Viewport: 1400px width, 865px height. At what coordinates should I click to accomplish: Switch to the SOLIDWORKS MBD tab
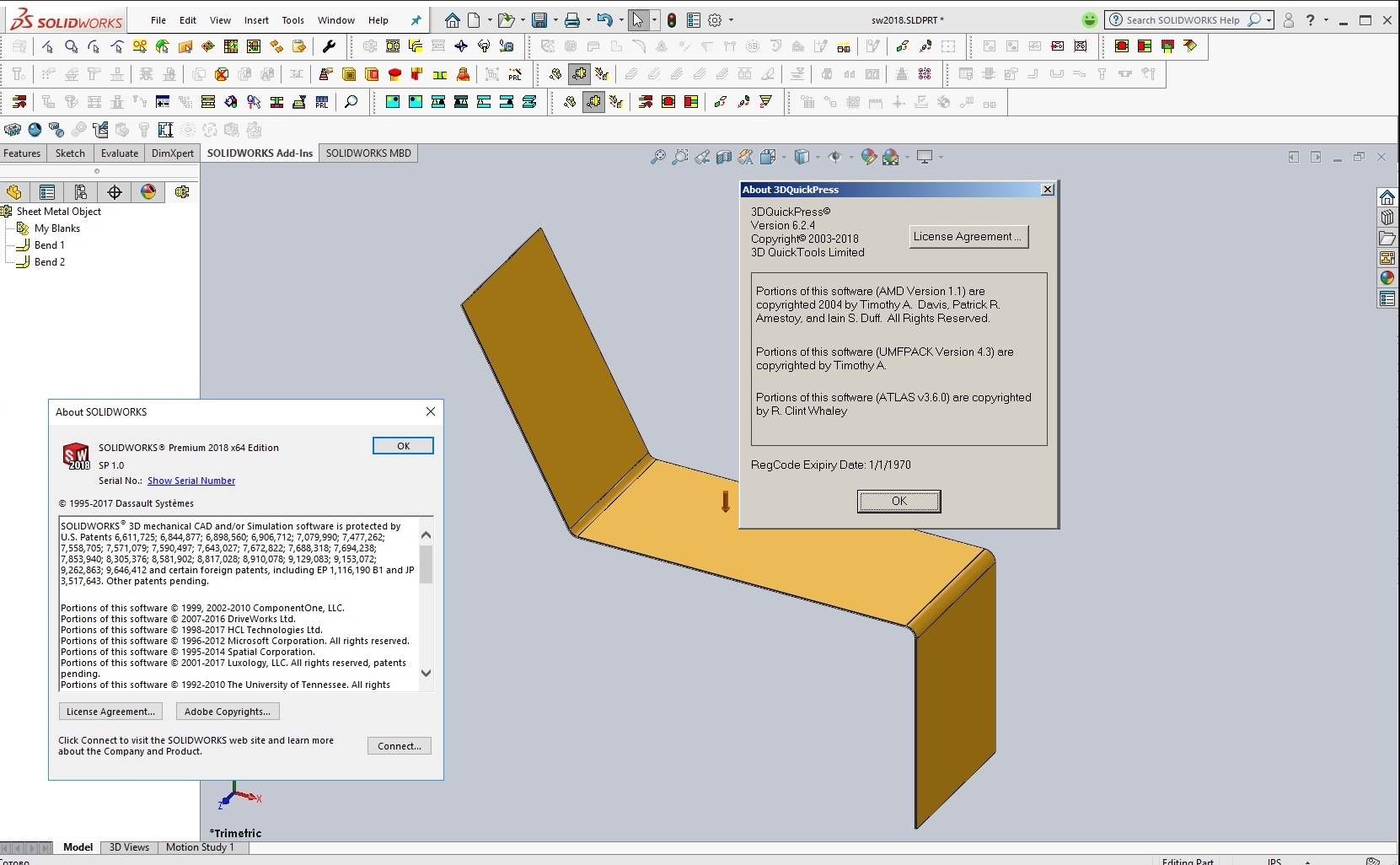(x=368, y=153)
